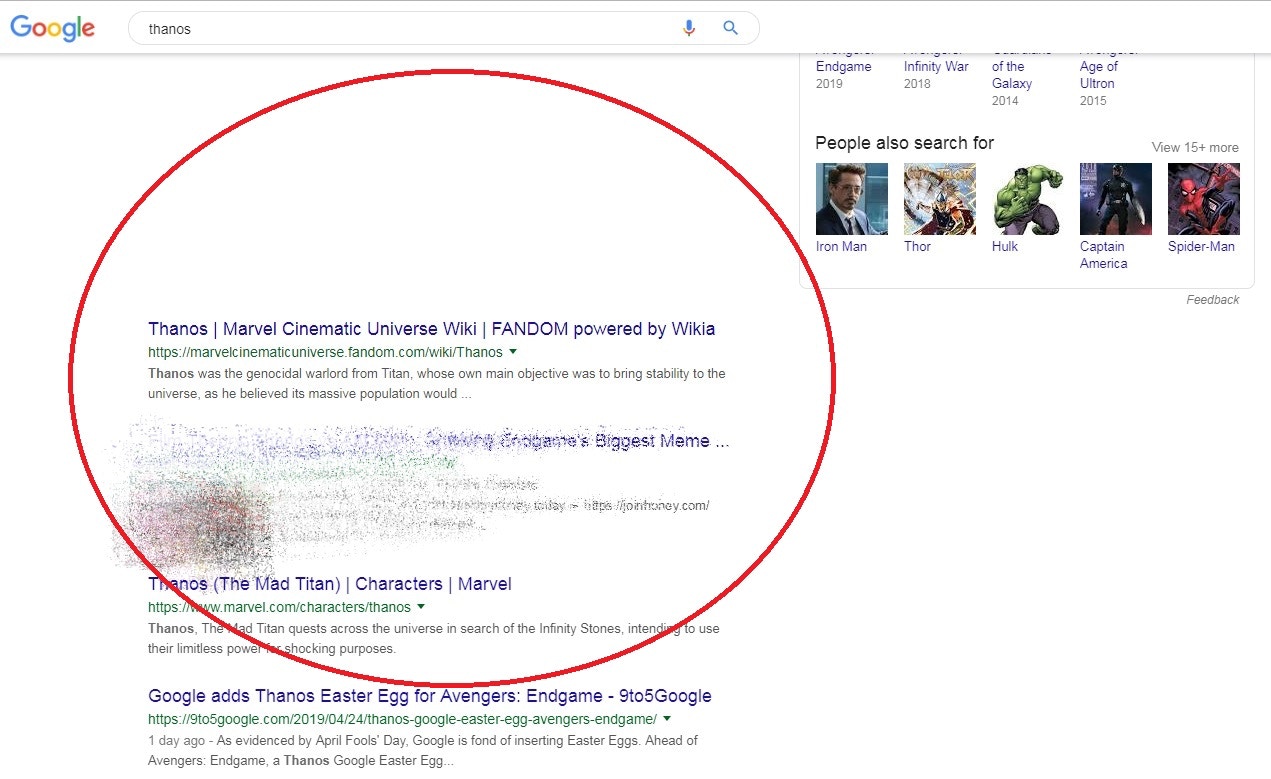The width and height of the screenshot is (1271, 779).
Task: Open Avengers Endgame 2019 movie link
Action: pos(843,67)
